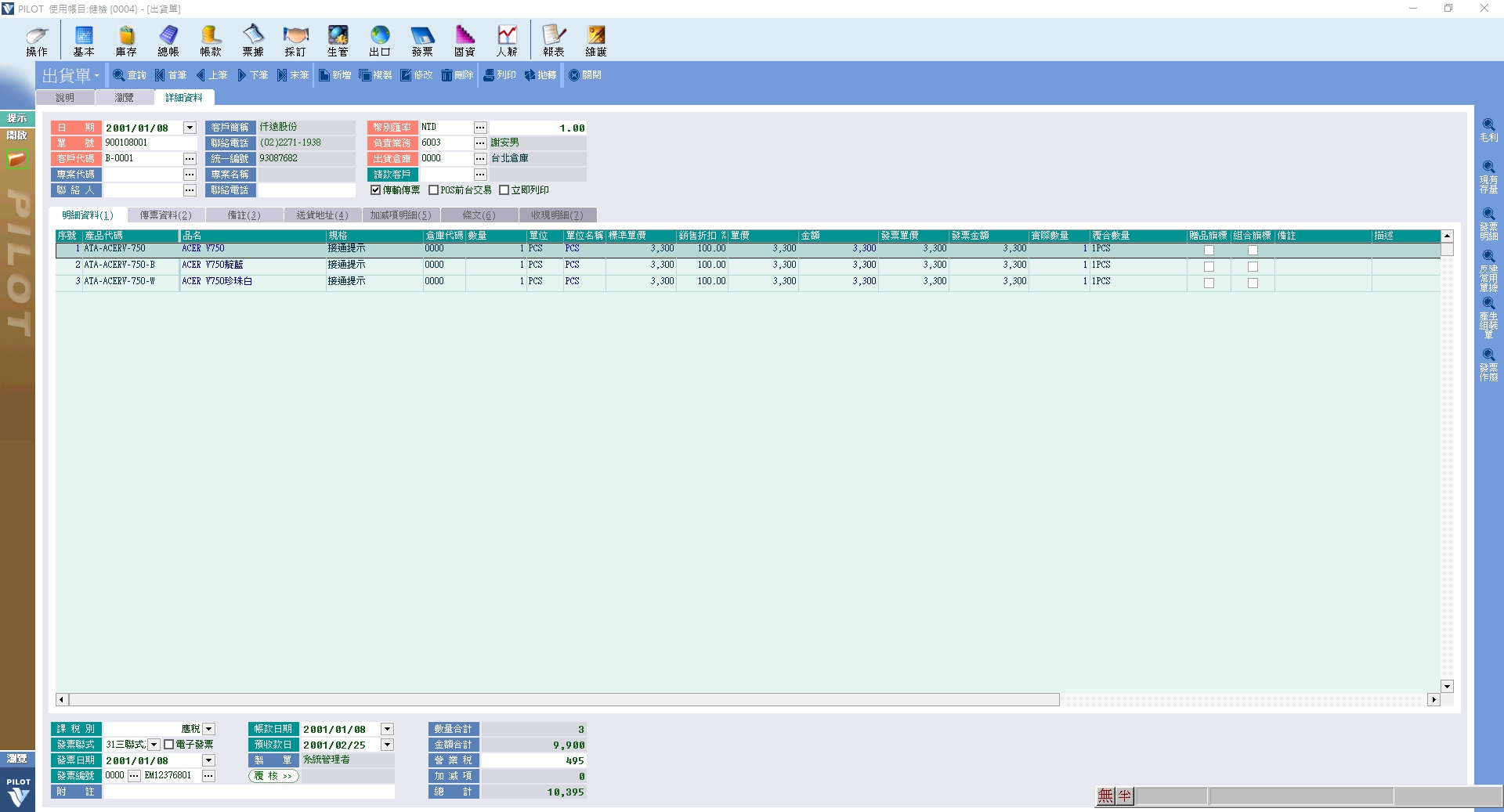Uncheck the 傳輸傳票 checkbox
Viewport: 1504px width, 812px height.
pos(376,190)
